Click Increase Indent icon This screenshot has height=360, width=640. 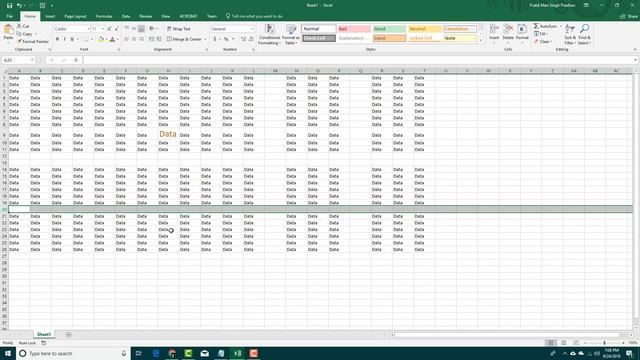158,39
